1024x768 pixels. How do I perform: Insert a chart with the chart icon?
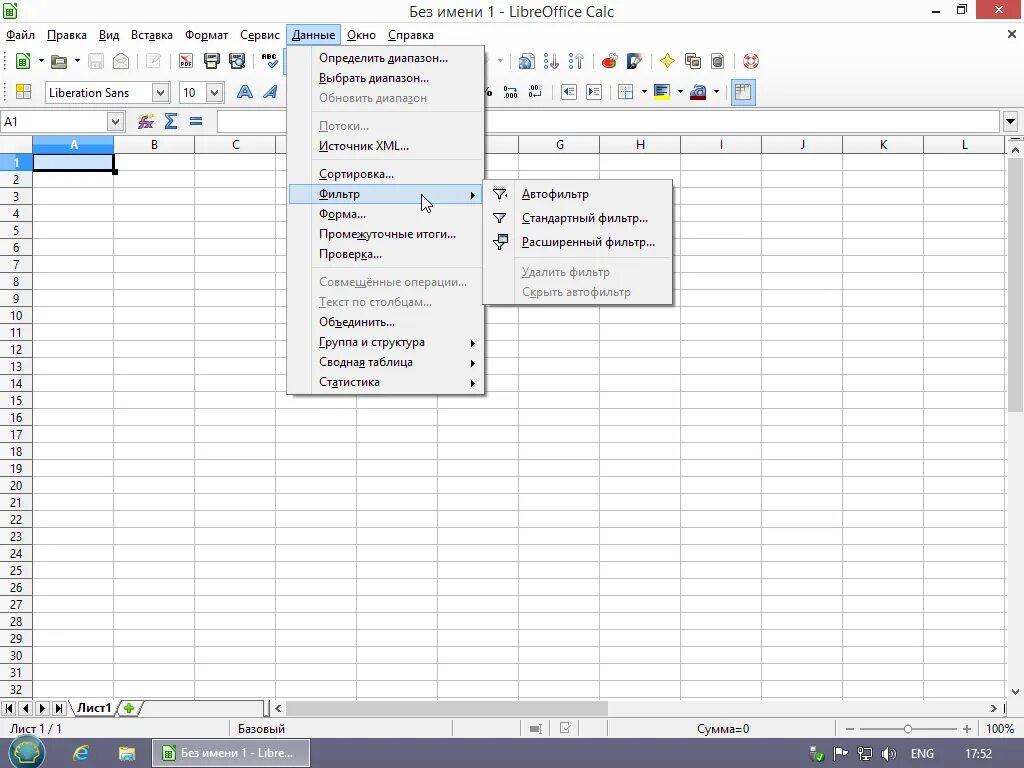point(609,61)
